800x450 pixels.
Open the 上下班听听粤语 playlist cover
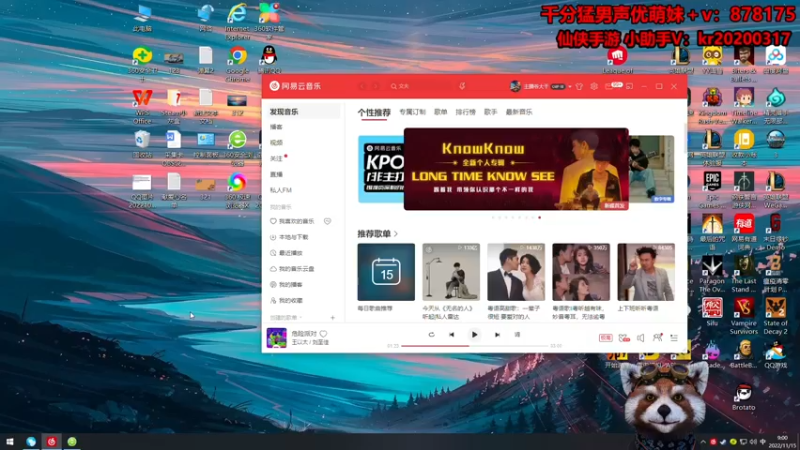pos(646,272)
